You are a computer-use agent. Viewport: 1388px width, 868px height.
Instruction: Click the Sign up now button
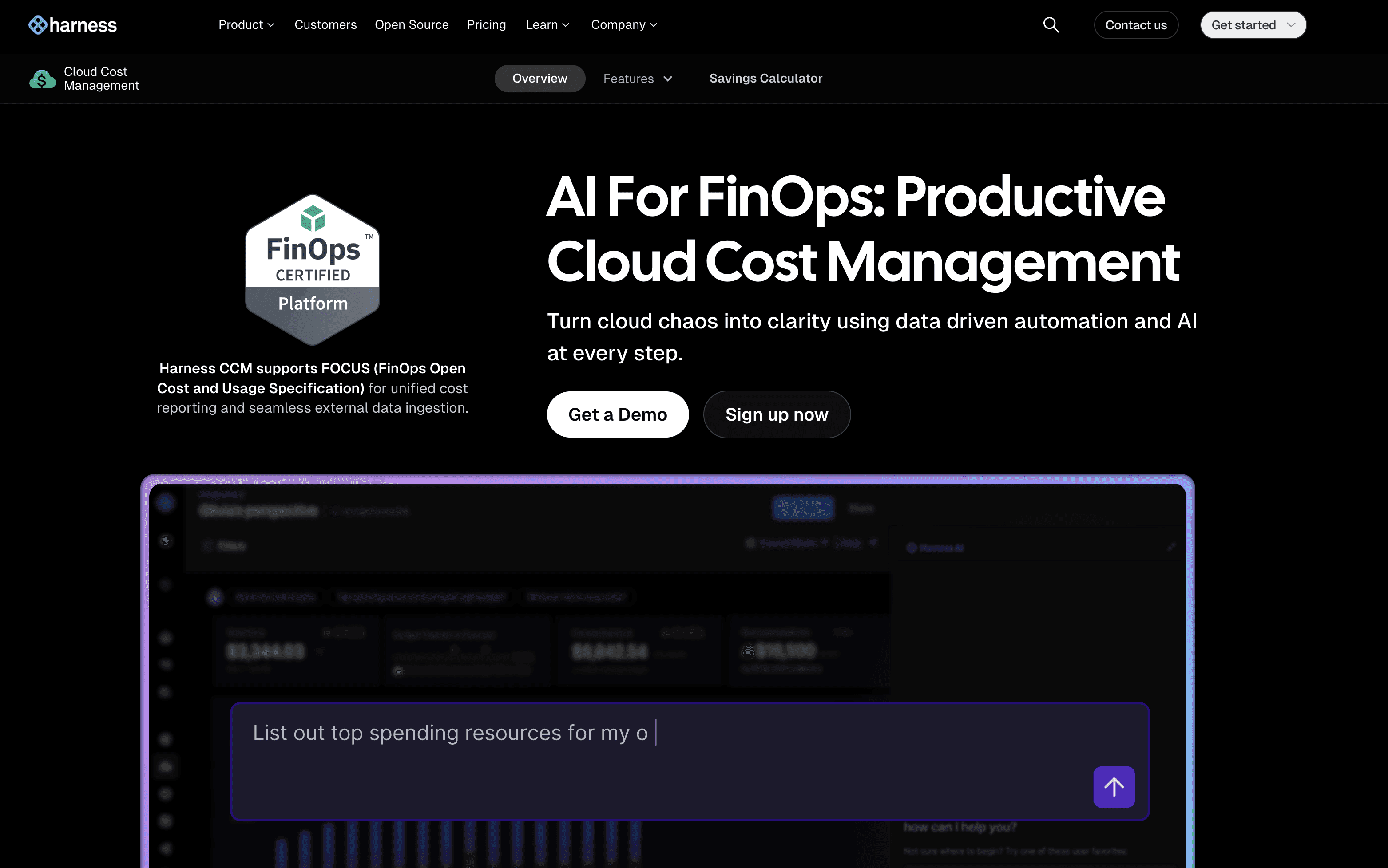click(x=777, y=414)
